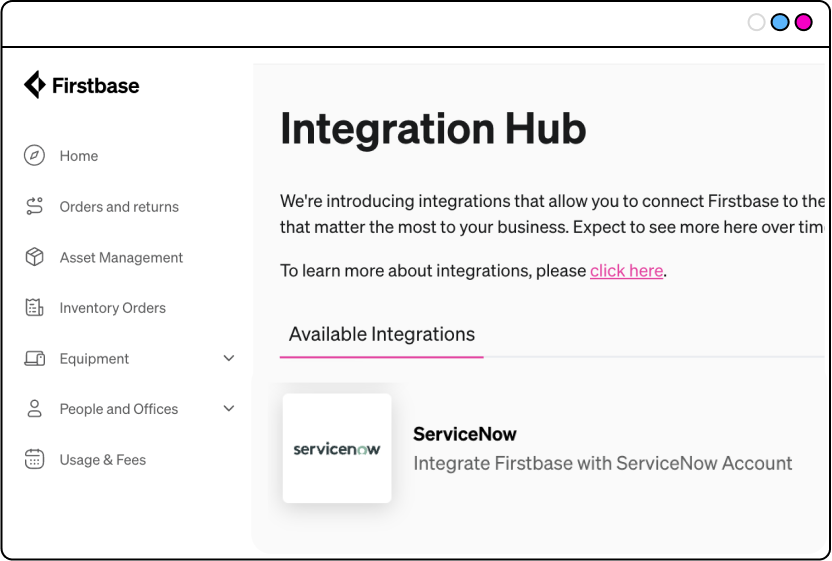Click the Asset Management box icon

(x=34, y=257)
